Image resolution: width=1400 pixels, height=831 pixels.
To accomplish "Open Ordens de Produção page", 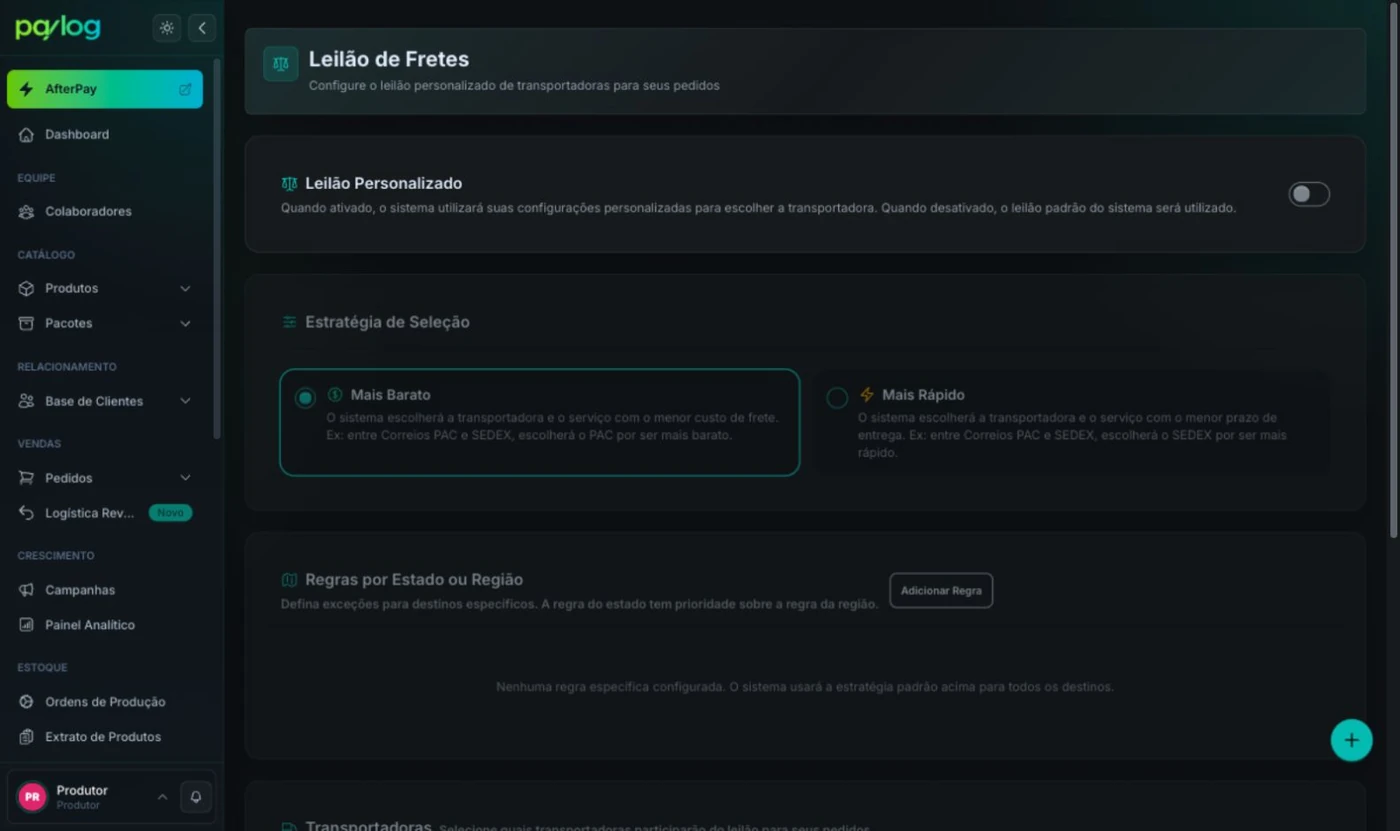I will pyautogui.click(x=105, y=702).
